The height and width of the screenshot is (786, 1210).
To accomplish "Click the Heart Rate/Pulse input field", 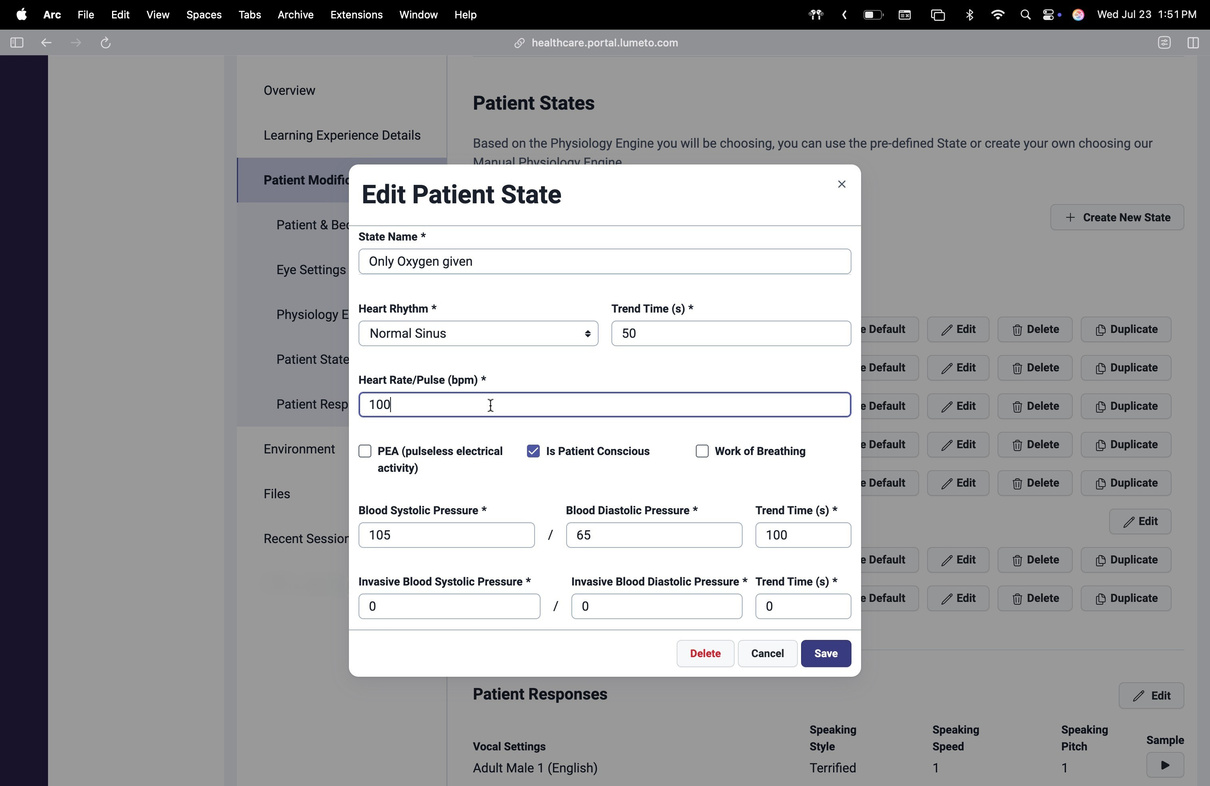I will 605,404.
